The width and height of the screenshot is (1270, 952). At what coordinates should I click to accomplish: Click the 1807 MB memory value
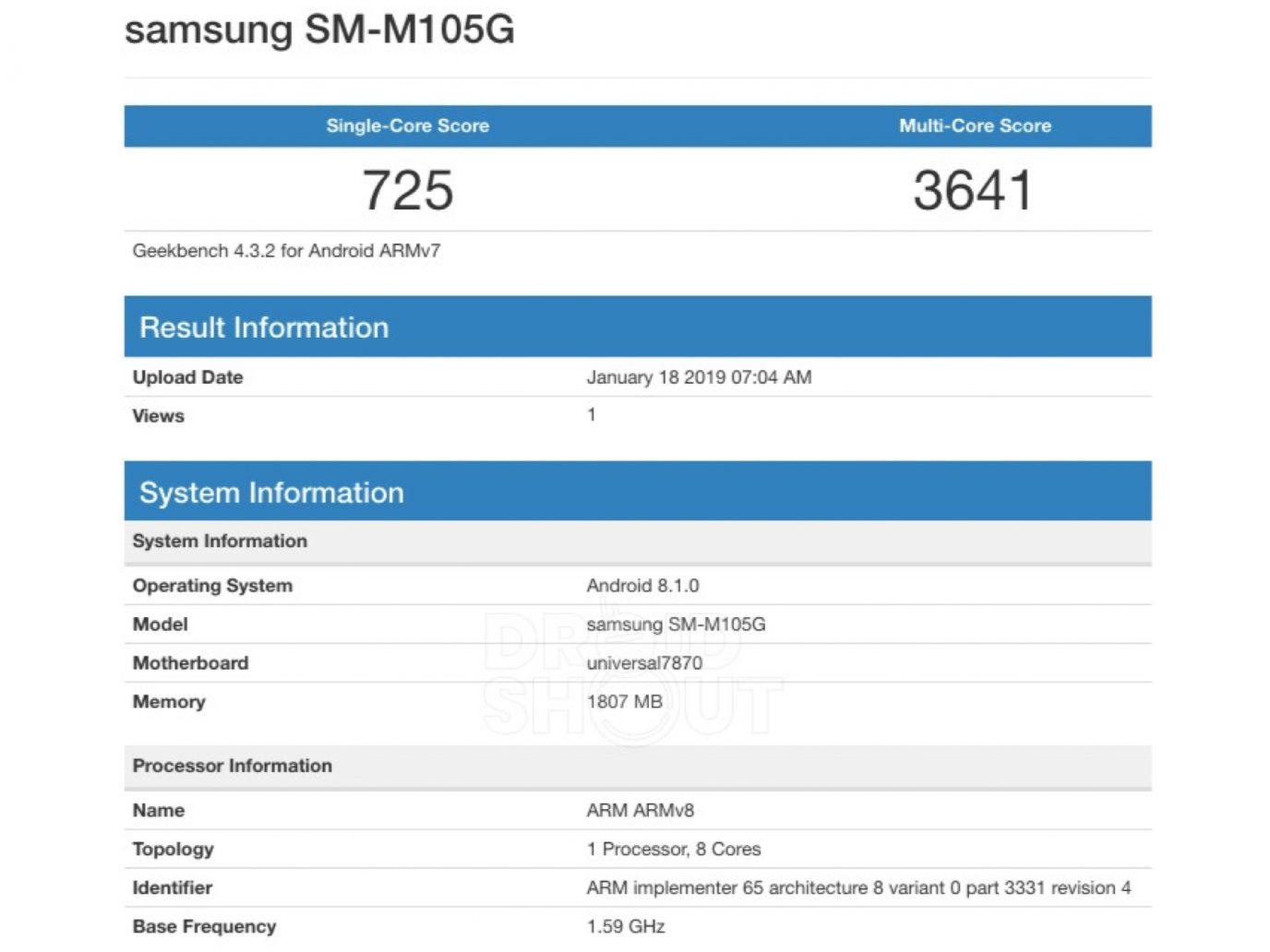pyautogui.click(x=624, y=702)
